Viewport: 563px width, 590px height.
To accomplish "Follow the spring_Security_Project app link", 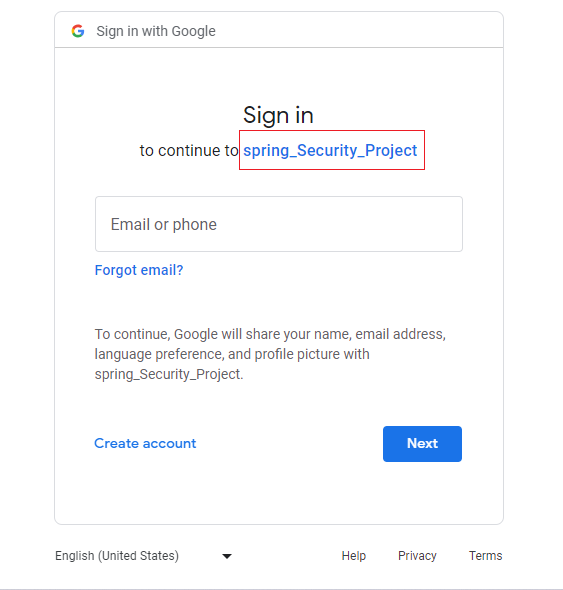I will 330,150.
